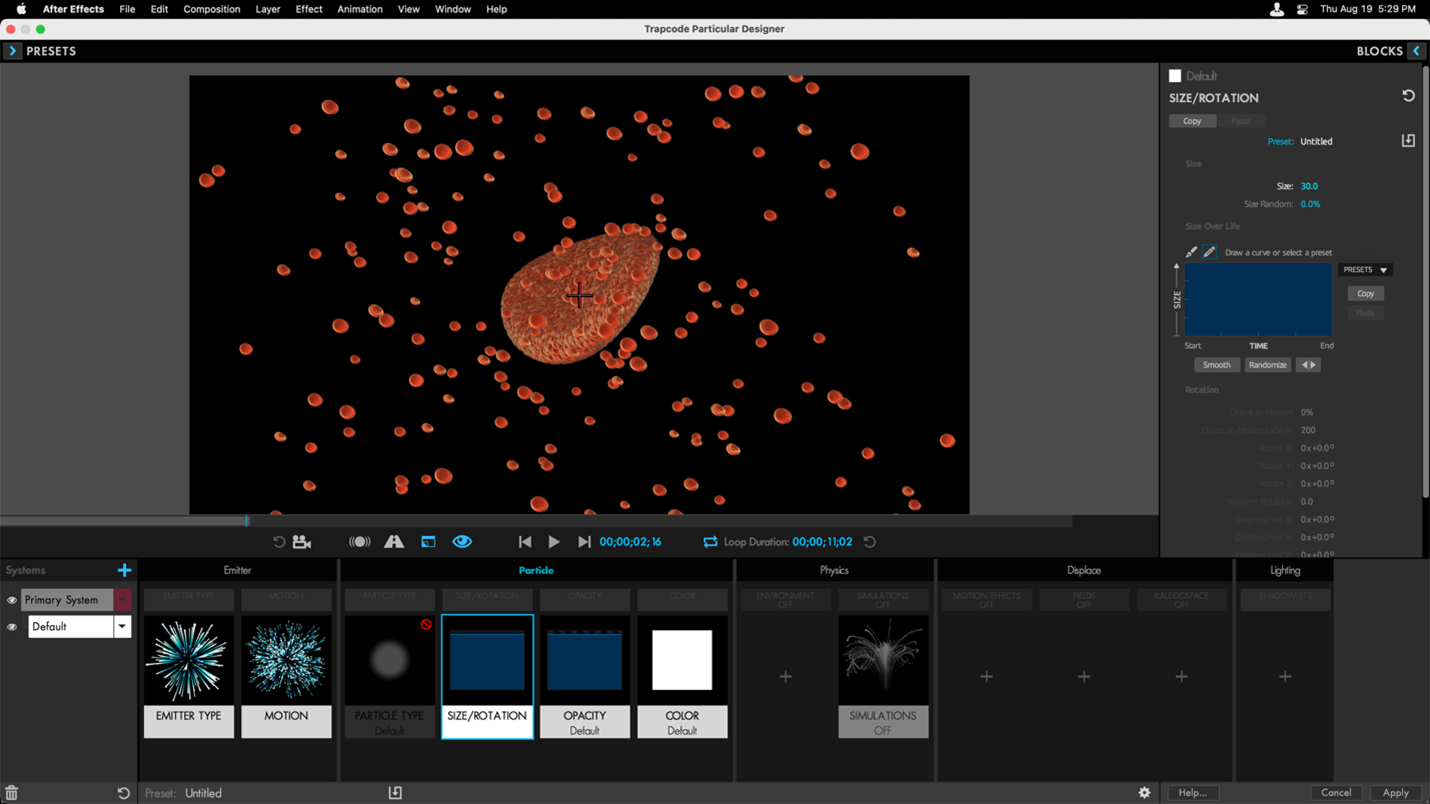The height and width of the screenshot is (804, 1430).
Task: Toggle the blue eye preview visibility icon
Action: point(462,542)
